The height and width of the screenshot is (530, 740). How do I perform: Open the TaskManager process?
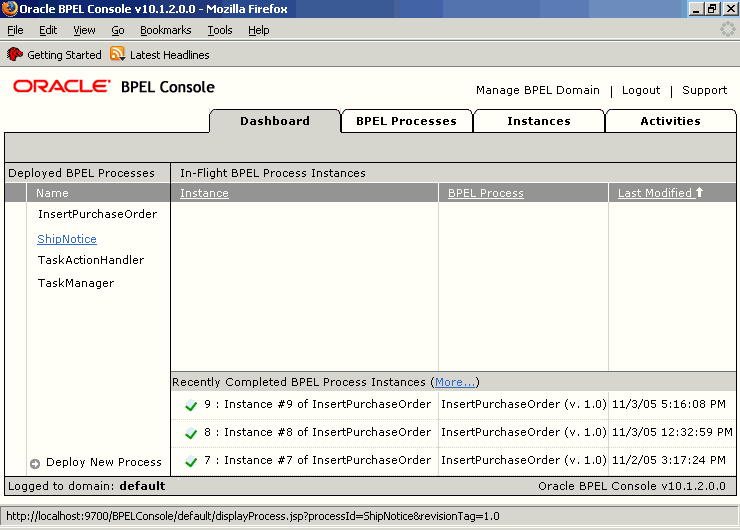[x=76, y=283]
